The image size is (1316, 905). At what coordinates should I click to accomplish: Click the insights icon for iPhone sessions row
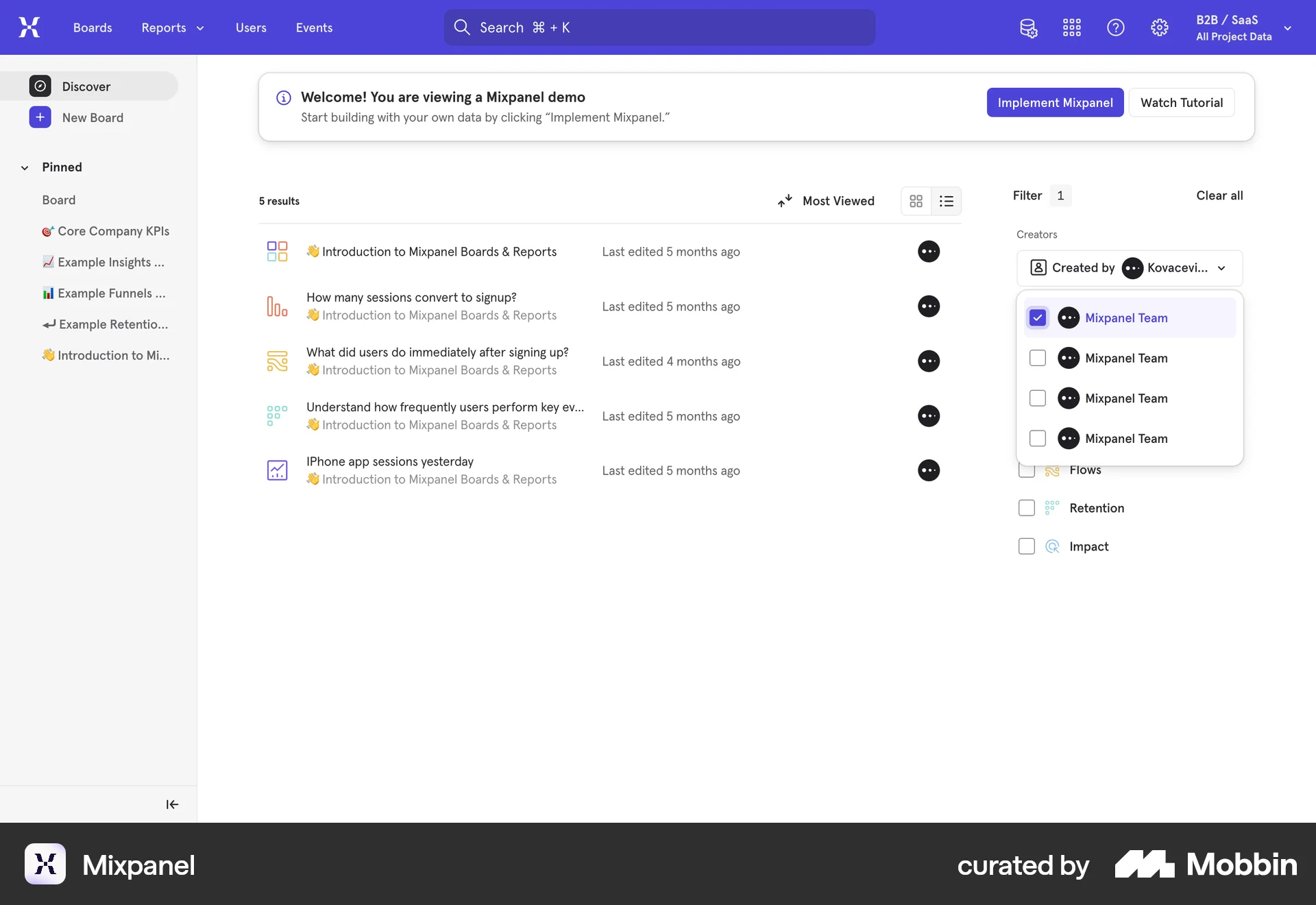[277, 470]
